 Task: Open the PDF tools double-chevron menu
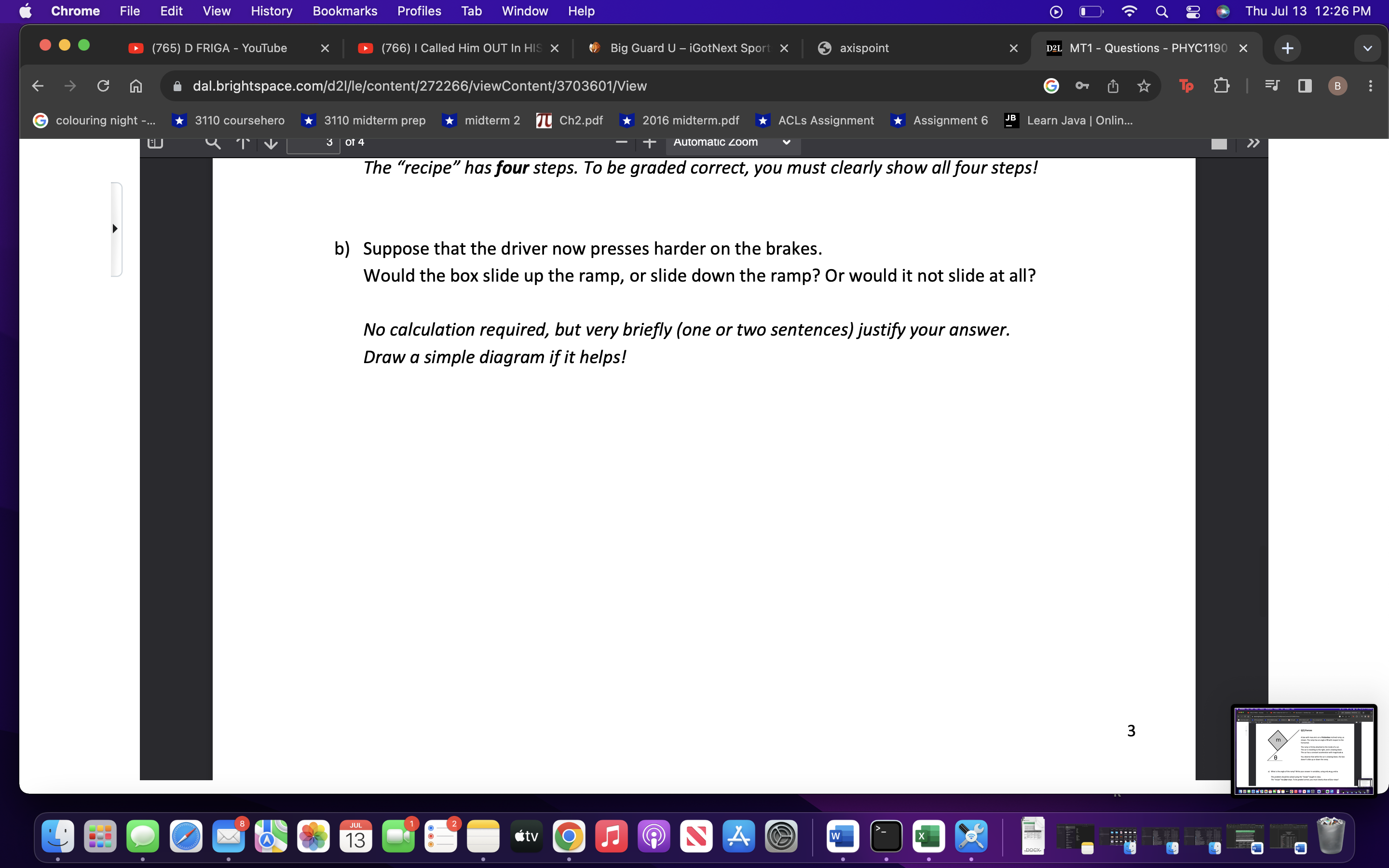click(1253, 143)
